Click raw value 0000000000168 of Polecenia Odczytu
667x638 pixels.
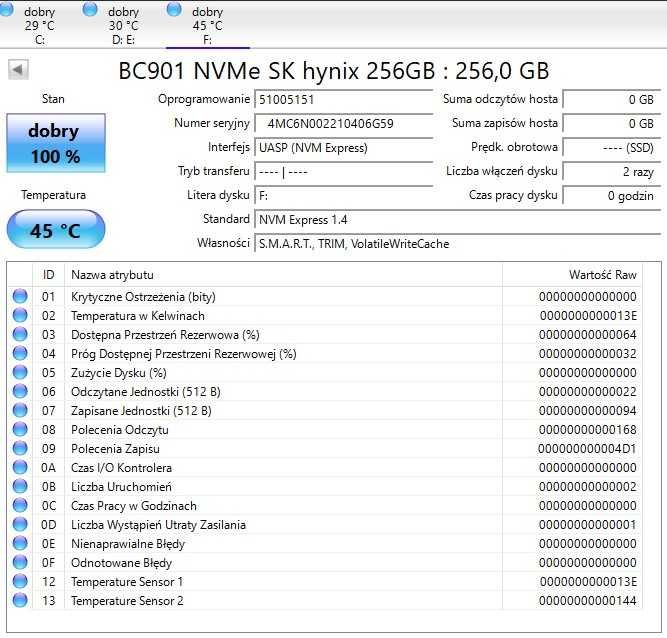pos(587,430)
